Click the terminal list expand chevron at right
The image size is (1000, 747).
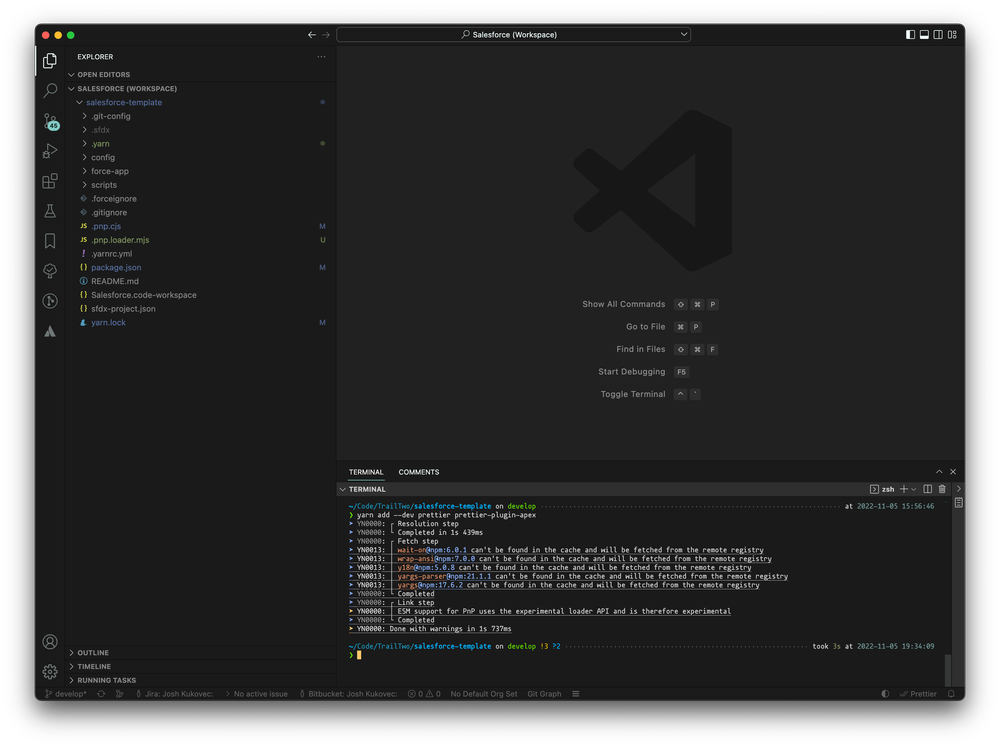pos(959,489)
